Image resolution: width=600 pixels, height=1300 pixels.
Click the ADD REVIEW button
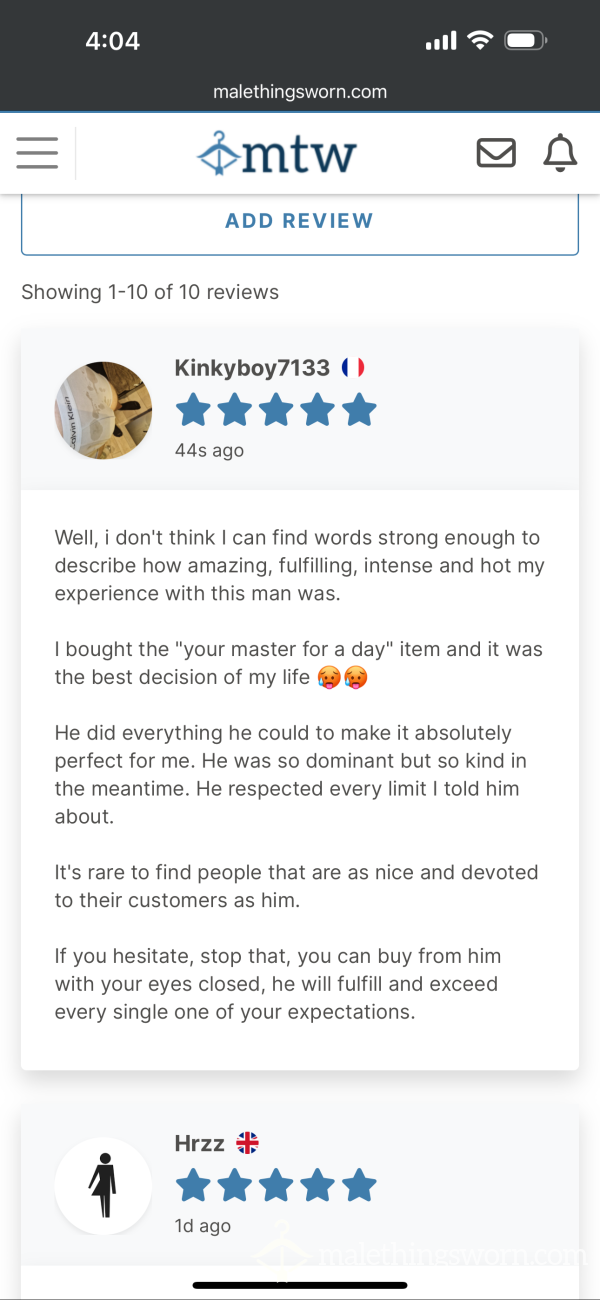pos(300,221)
